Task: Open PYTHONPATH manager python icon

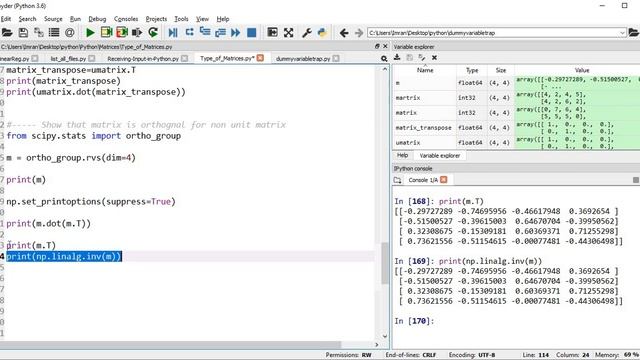Action: point(322,32)
